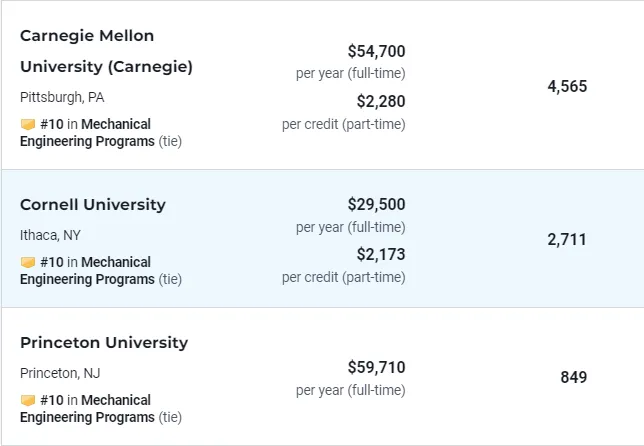Image resolution: width=644 pixels, height=446 pixels.
Task: Click the 849 enrollment number
Action: 573,378
